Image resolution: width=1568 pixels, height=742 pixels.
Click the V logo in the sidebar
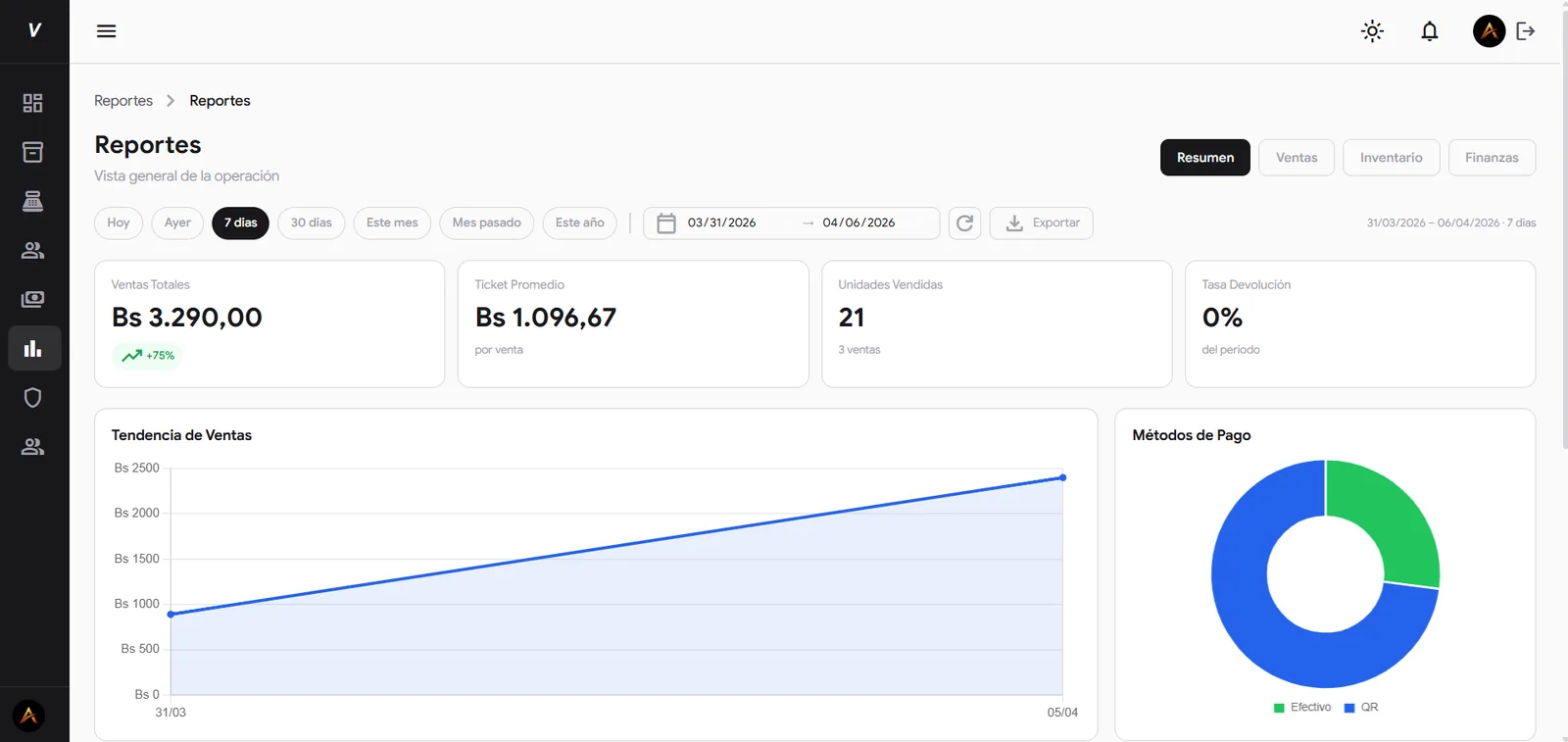(x=34, y=30)
